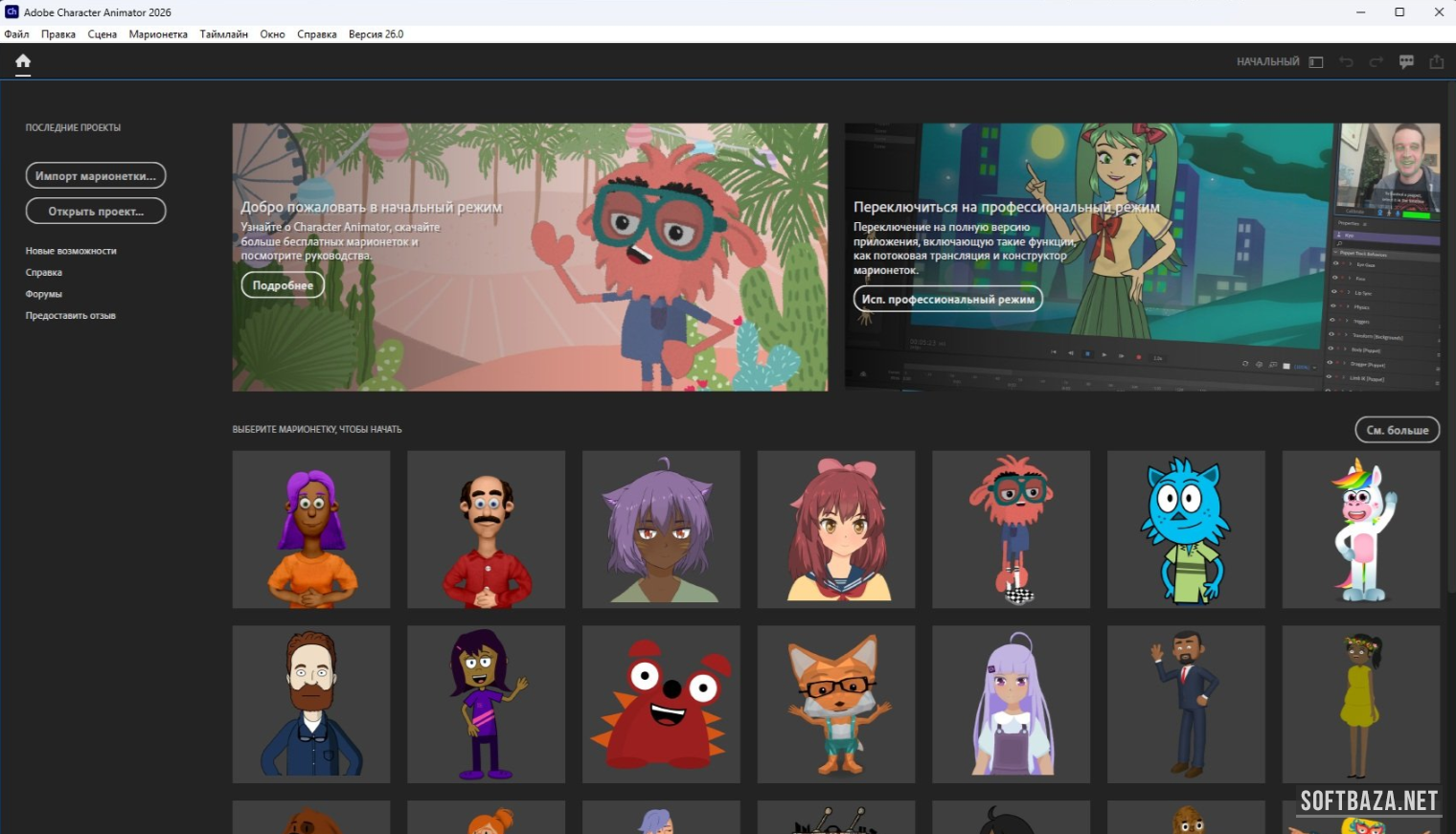The width and height of the screenshot is (1456, 834).
Task: Click the Character Animator app icon in title bar
Action: 11,12
